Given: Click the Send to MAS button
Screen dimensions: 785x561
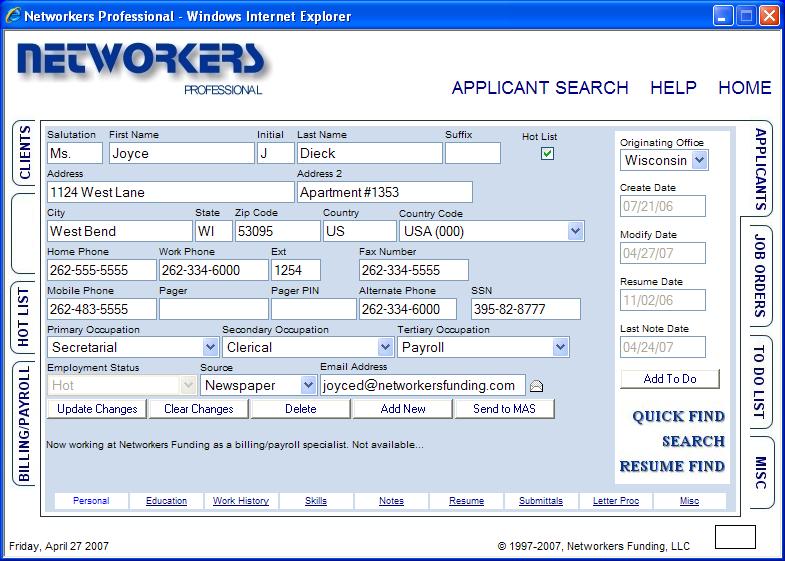Looking at the screenshot, I should (504, 409).
